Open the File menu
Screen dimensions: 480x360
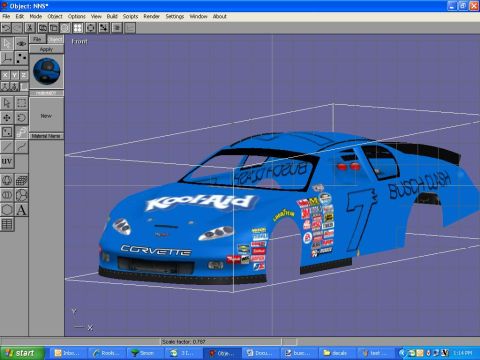click(x=6, y=16)
